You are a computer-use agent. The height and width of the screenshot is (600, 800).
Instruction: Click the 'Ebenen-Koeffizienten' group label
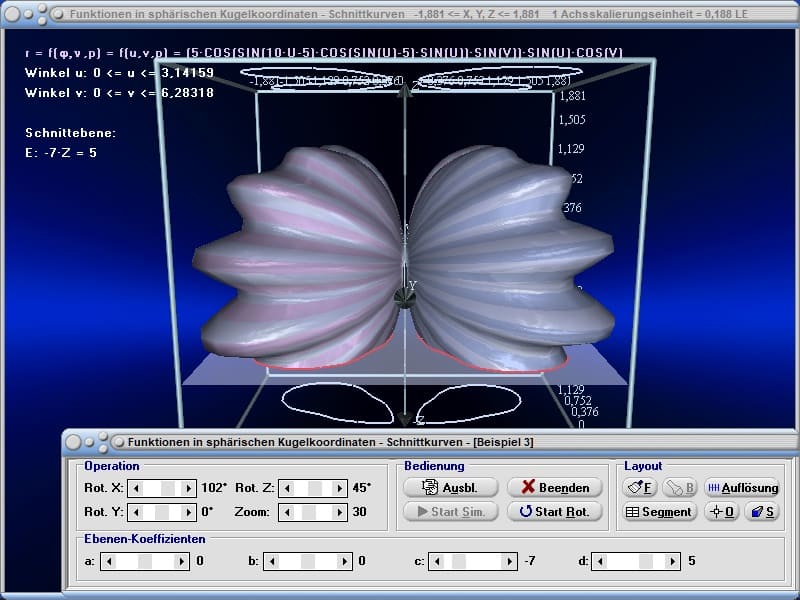(145, 539)
